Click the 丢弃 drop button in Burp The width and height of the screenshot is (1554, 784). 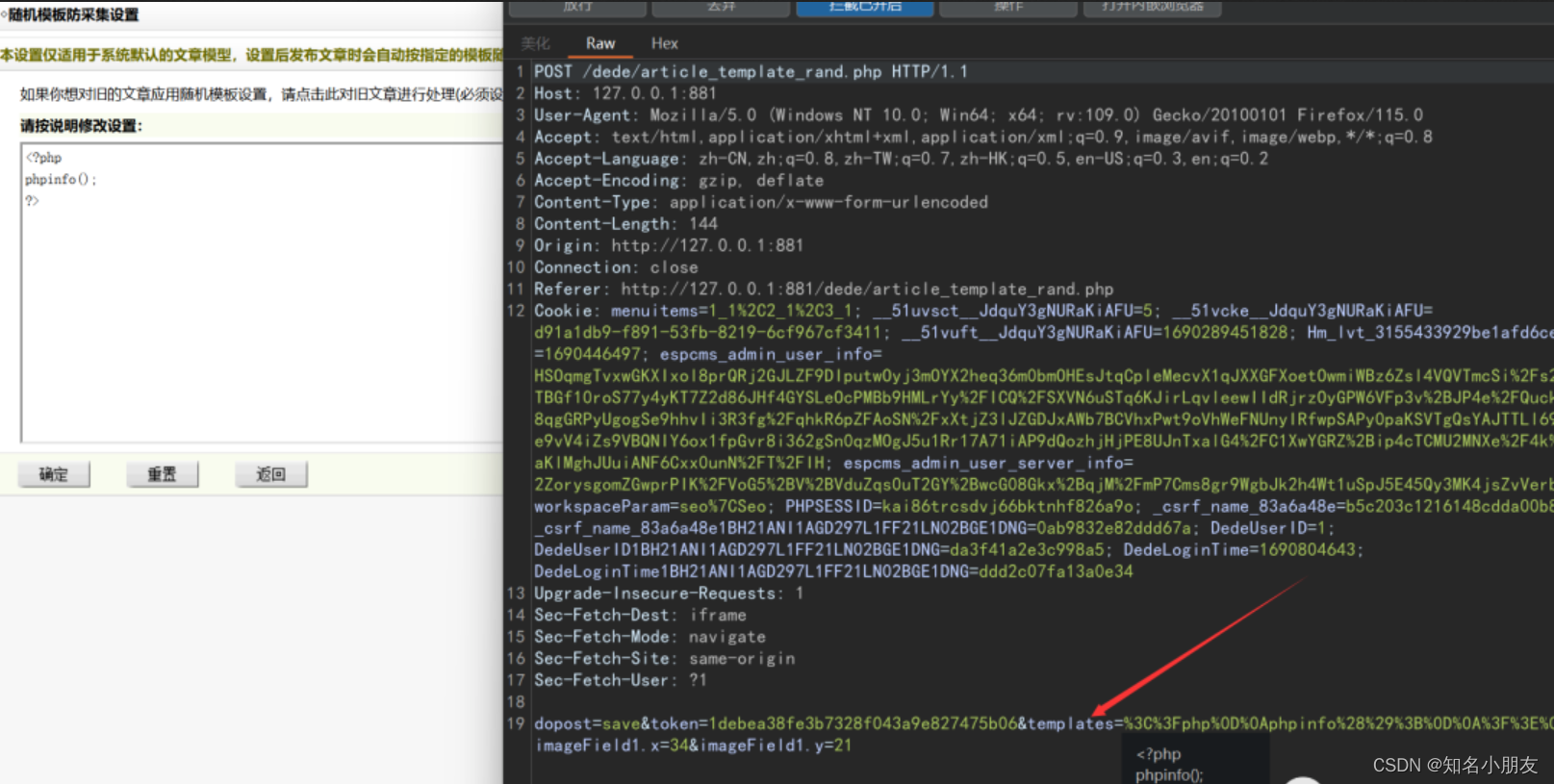click(722, 8)
